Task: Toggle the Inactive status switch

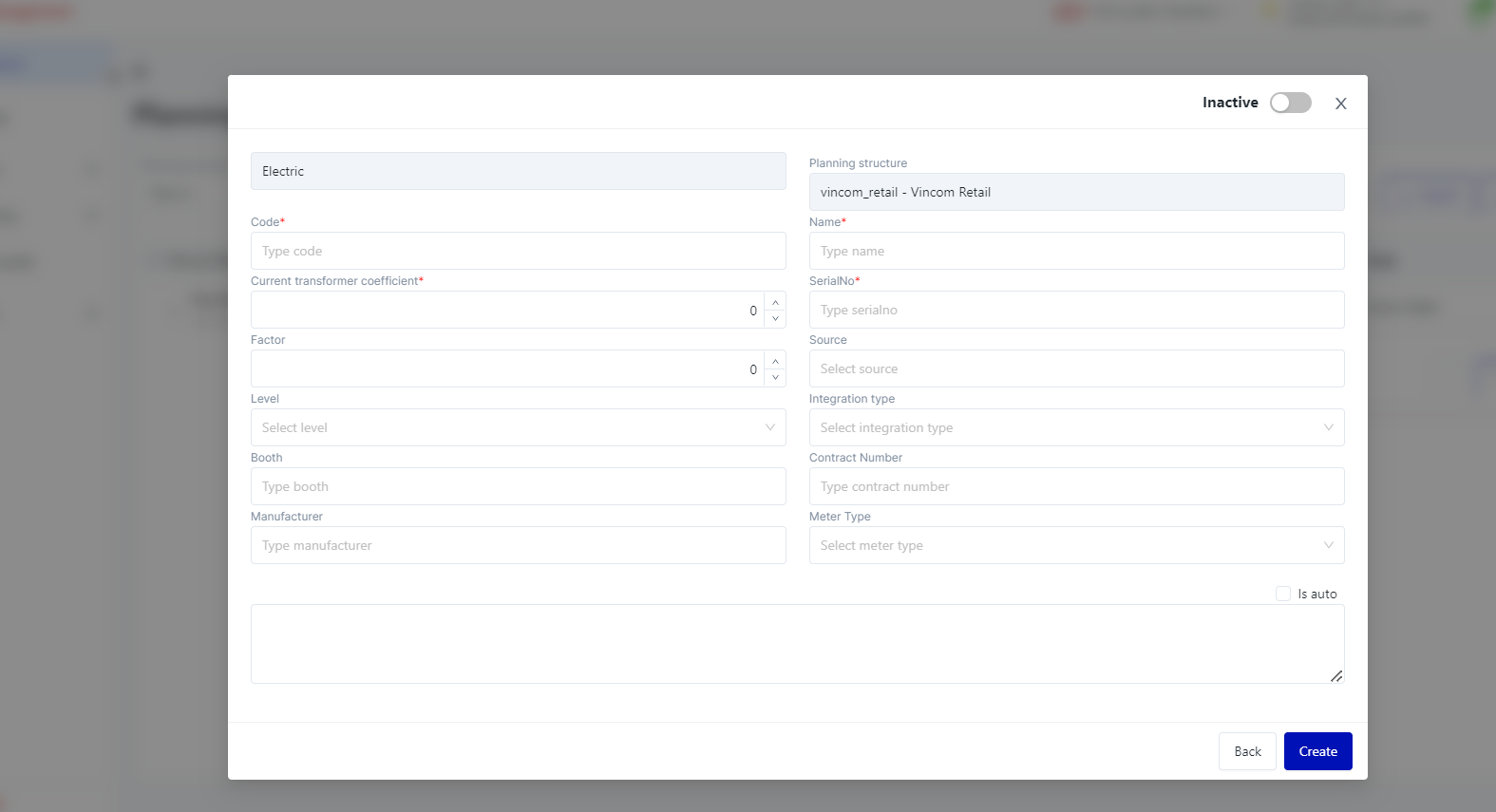Action: click(1290, 103)
